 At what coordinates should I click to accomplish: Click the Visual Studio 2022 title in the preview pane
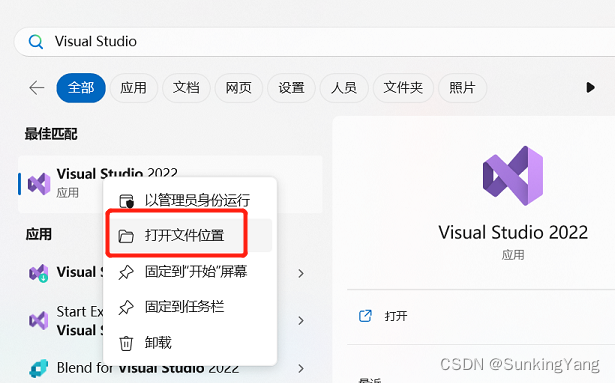[513, 232]
